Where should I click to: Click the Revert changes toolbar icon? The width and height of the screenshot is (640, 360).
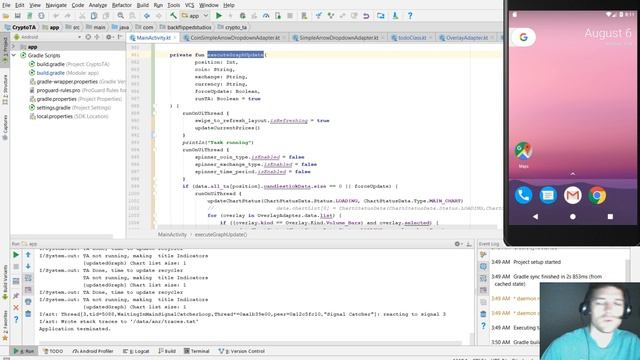coord(366,16)
